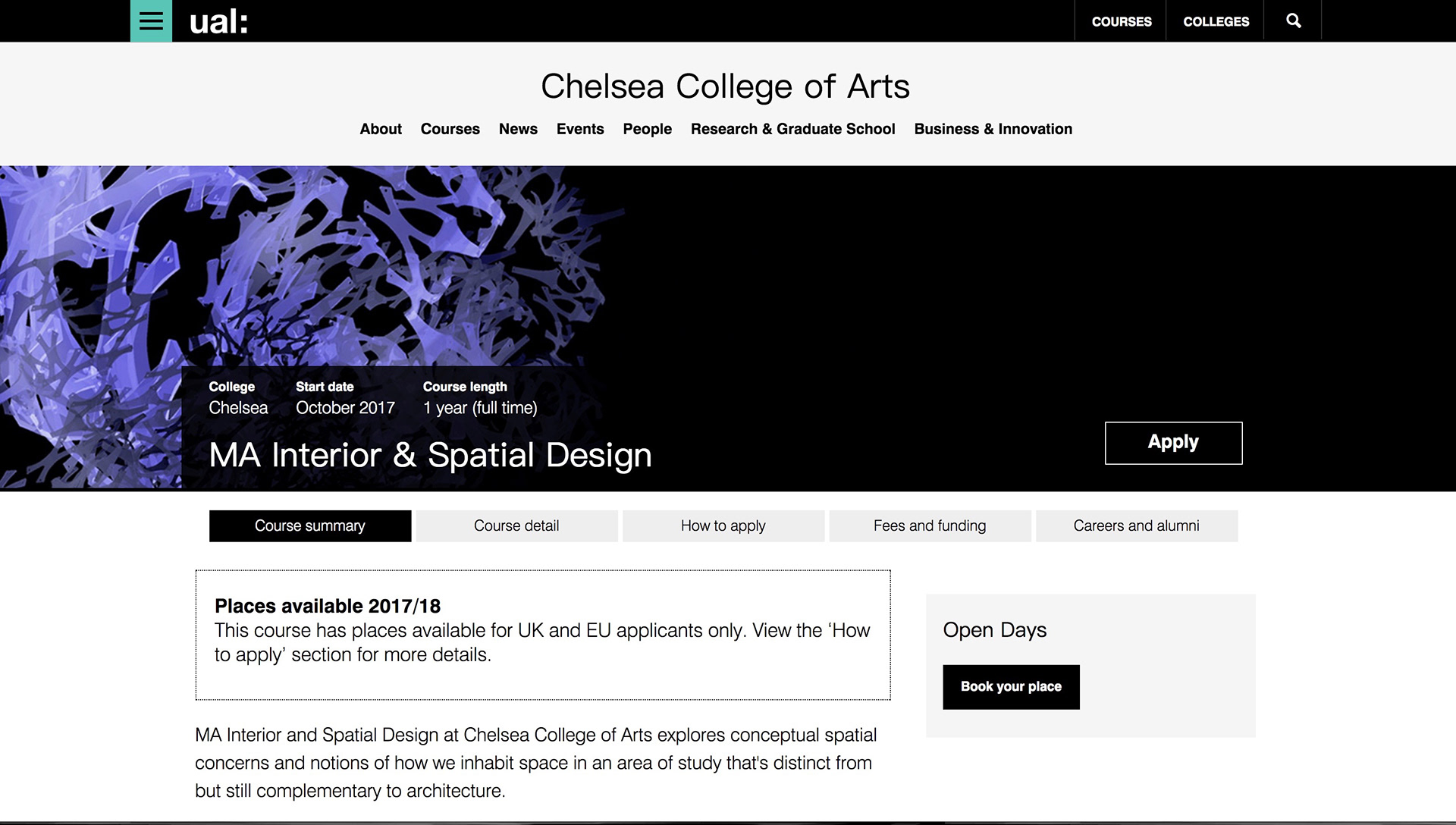The height and width of the screenshot is (825, 1456).
Task: Open Business & Innovation link
Action: pyautogui.click(x=993, y=129)
